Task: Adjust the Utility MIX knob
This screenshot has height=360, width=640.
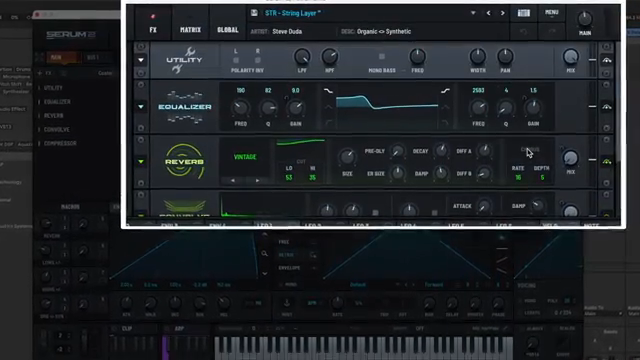Action: 571,57
